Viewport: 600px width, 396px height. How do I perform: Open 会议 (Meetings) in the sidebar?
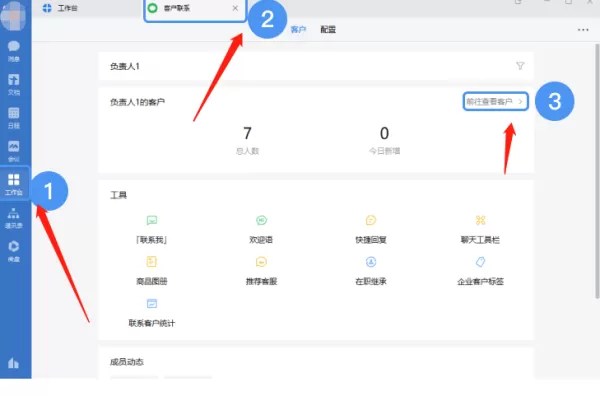(x=14, y=151)
